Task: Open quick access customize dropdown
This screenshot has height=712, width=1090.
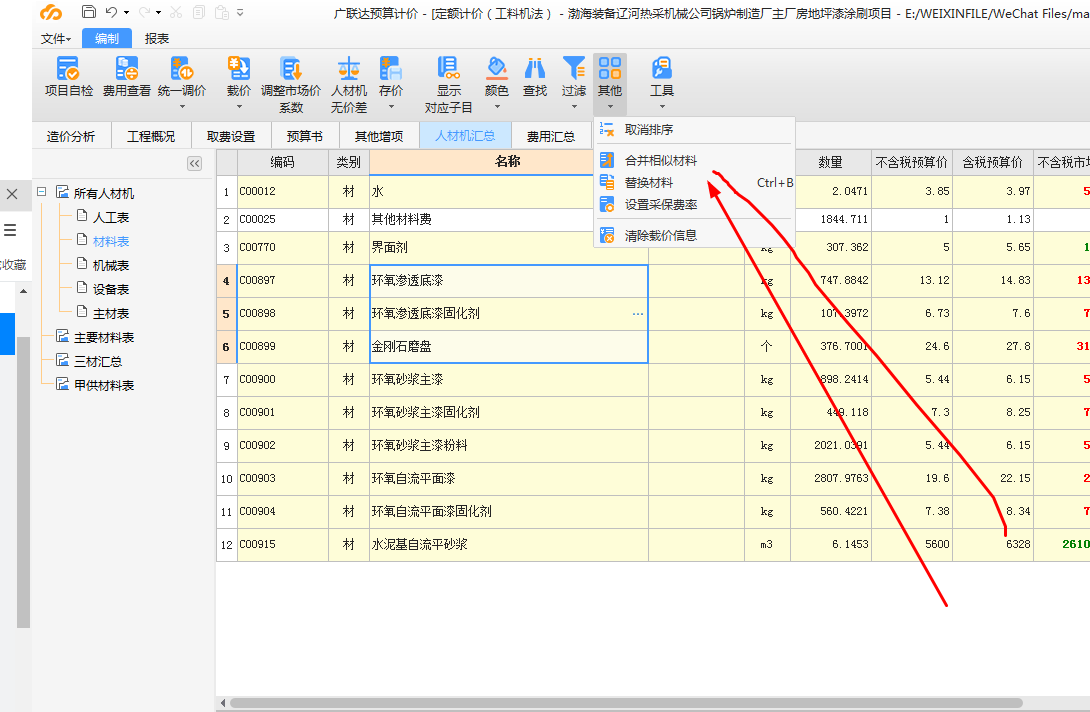Action: [241, 13]
